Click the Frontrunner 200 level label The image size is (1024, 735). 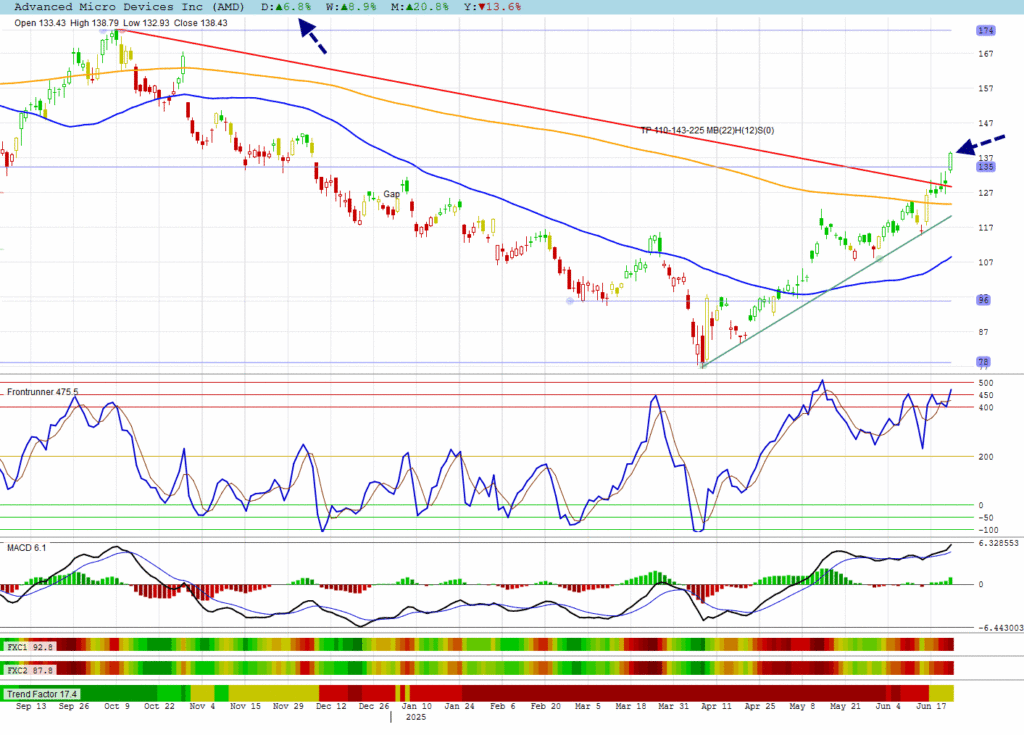click(985, 457)
